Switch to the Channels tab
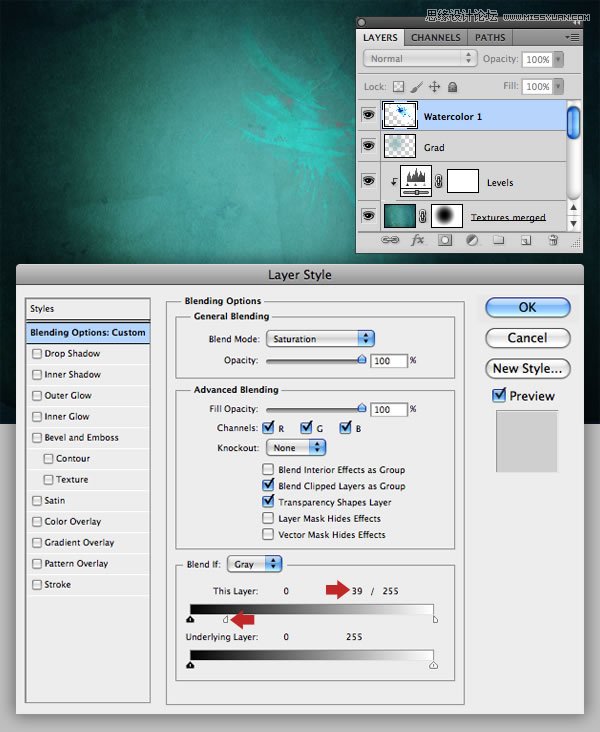Viewport: 600px width, 732px height. tap(435, 38)
